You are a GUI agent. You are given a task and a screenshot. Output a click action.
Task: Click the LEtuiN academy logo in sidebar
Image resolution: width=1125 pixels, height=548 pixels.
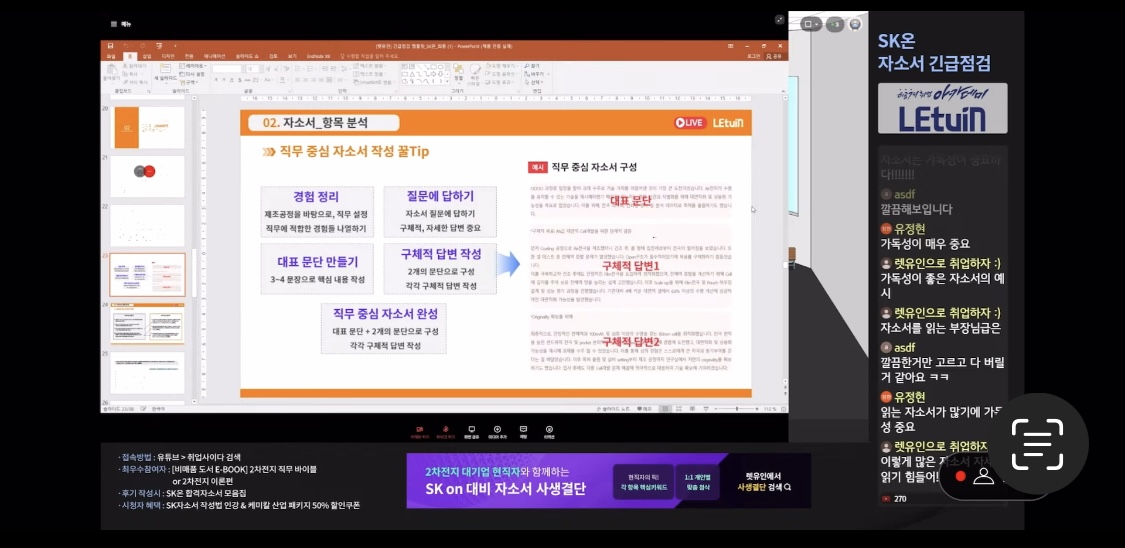[x=942, y=108]
